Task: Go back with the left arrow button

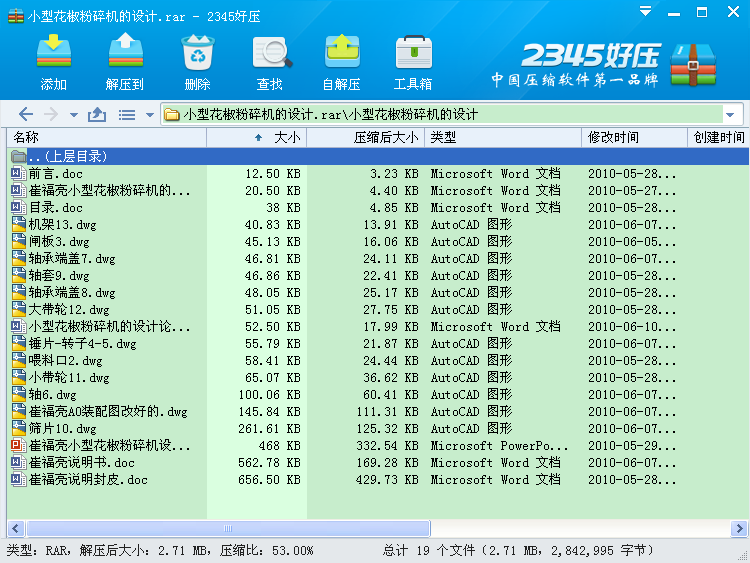Action: (26, 114)
